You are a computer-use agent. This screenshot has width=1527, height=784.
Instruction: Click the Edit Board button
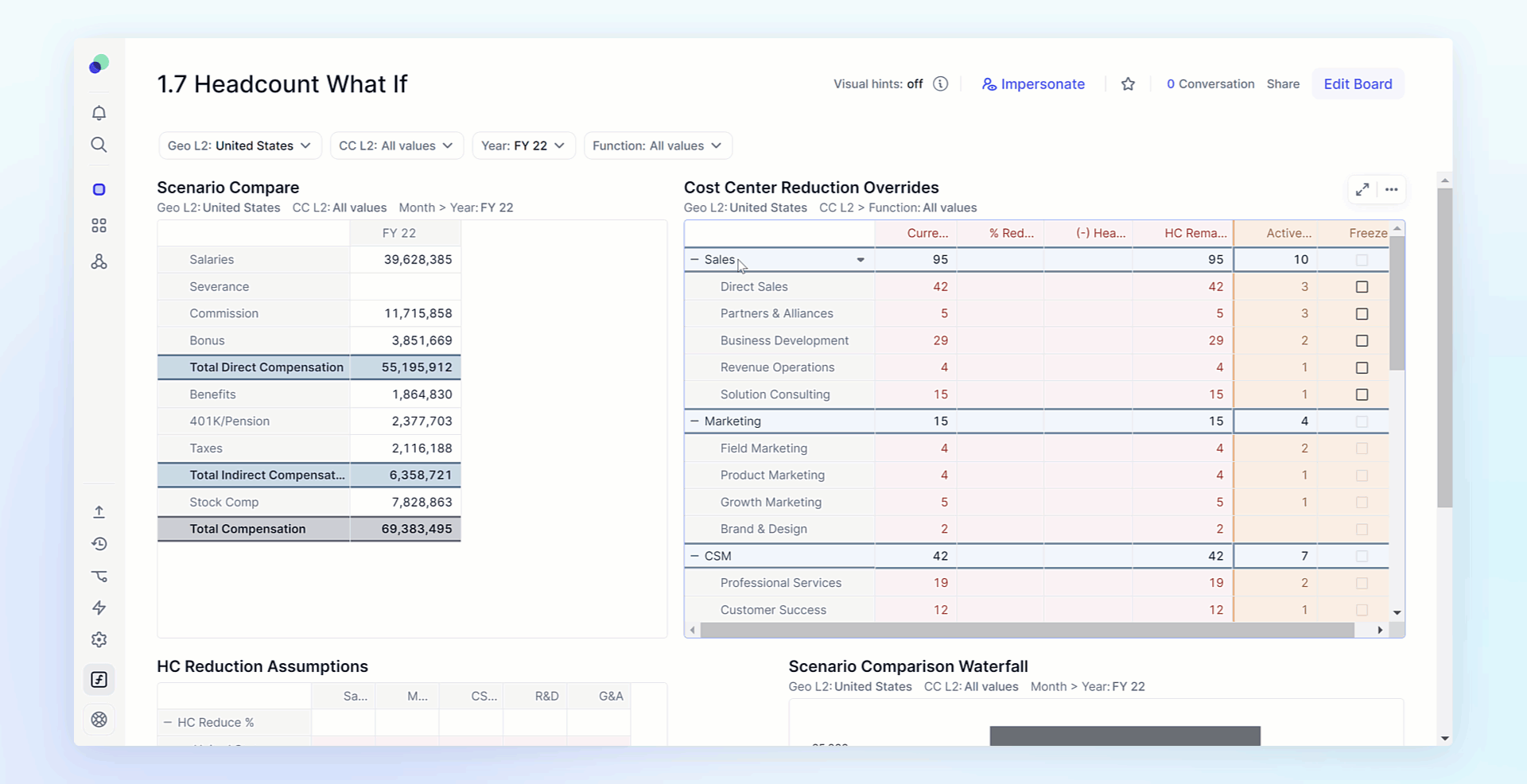(1358, 83)
